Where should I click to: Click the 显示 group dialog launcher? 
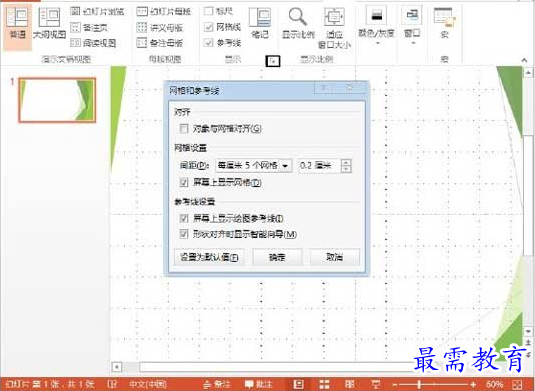point(273,61)
